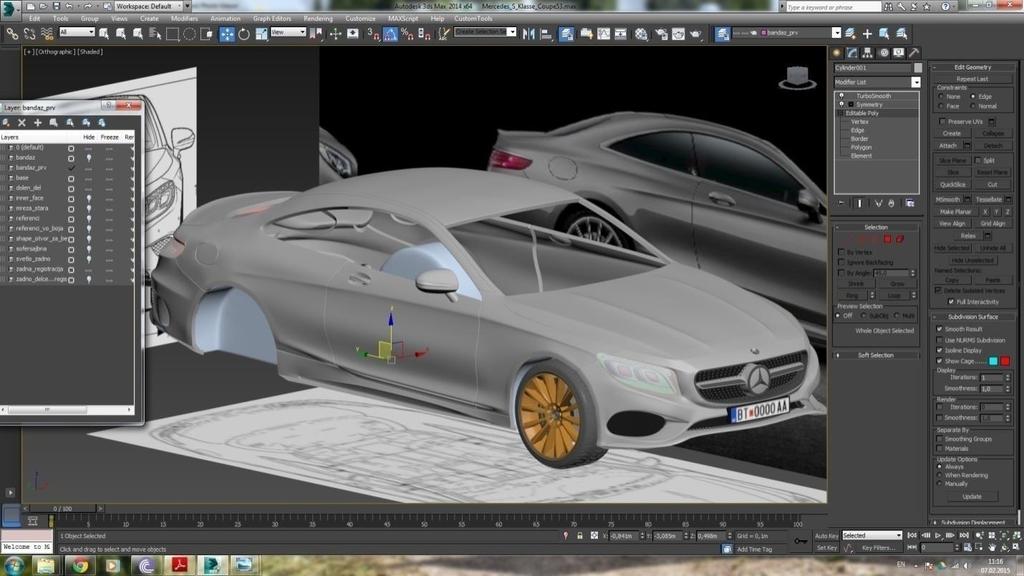
Task: Activate the Select and Move tool
Action: 227,34
